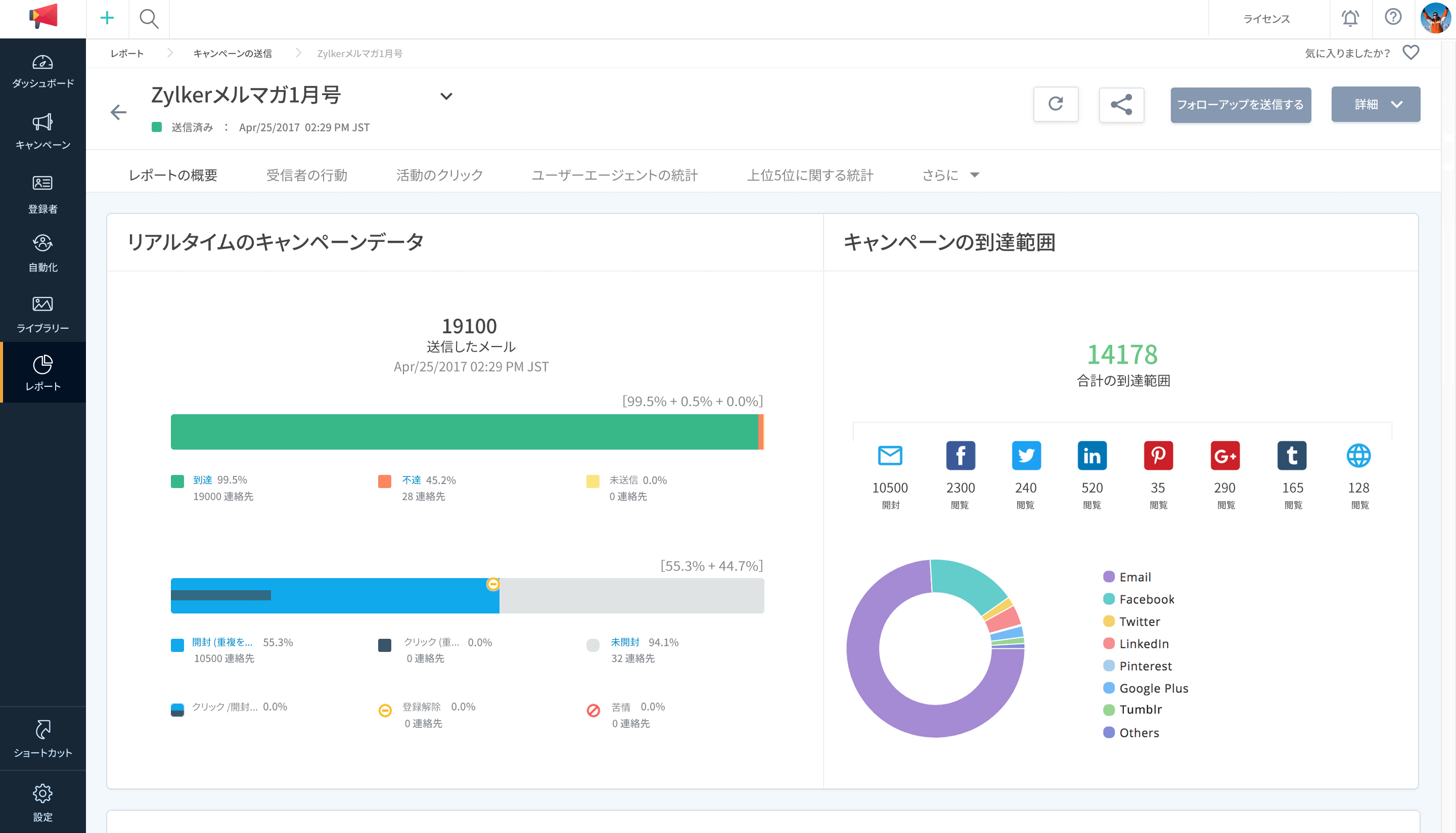
Task: Open notifications bell icon
Action: point(1350,18)
